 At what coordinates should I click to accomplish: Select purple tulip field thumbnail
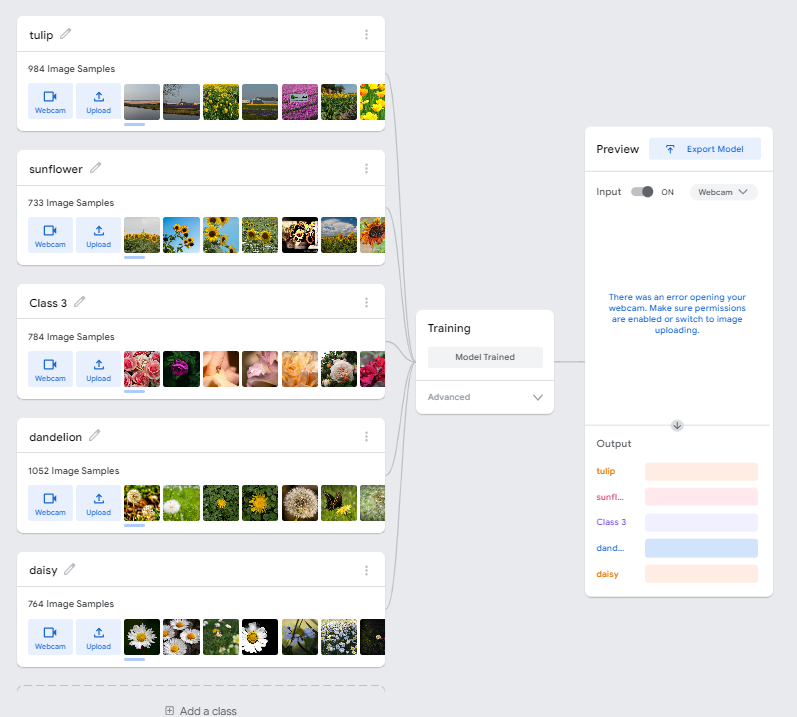pos(300,102)
